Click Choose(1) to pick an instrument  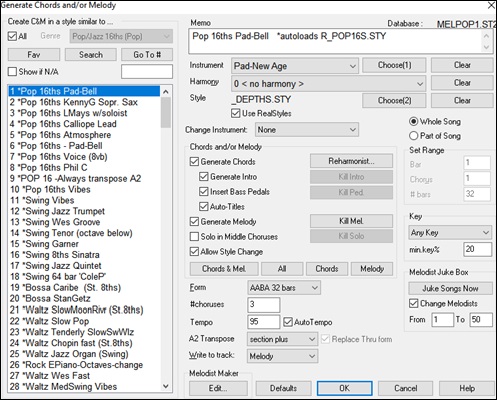pyautogui.click(x=394, y=65)
